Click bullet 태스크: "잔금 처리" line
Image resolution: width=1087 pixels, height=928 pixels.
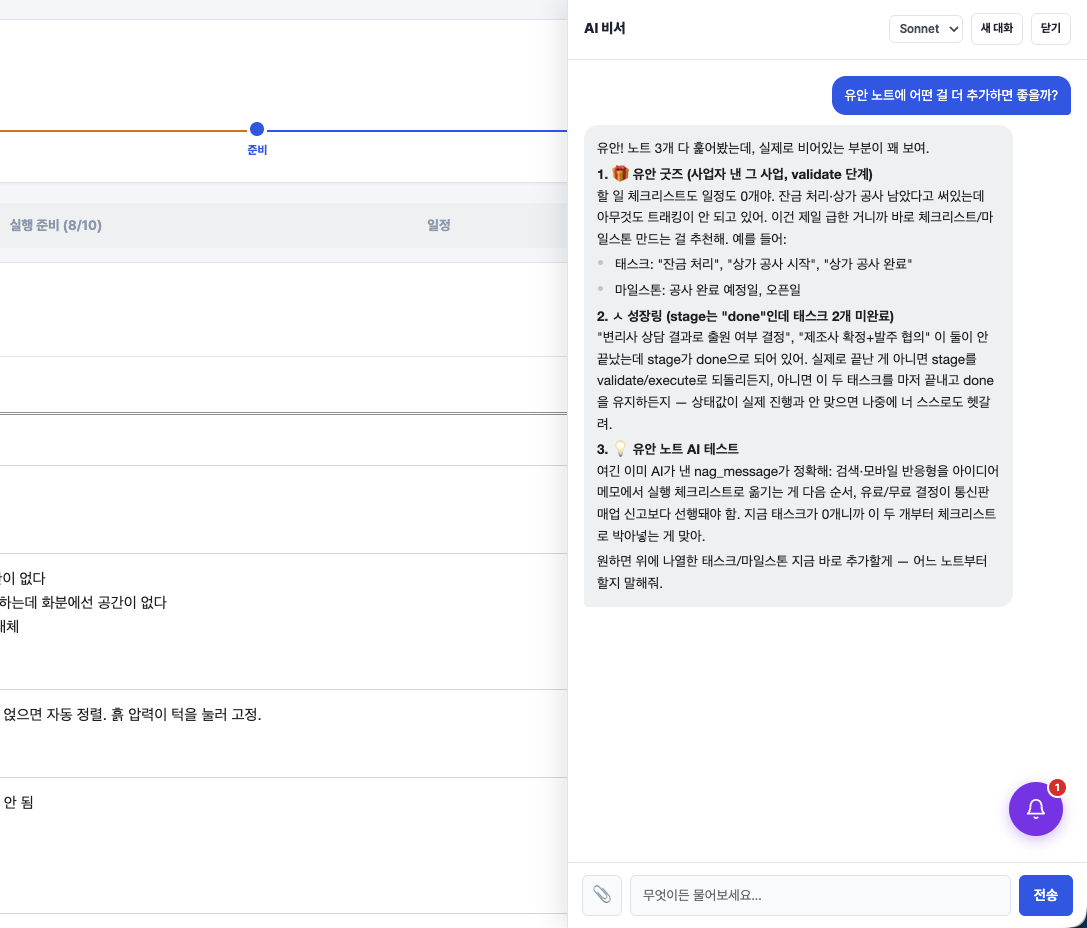click(x=763, y=263)
